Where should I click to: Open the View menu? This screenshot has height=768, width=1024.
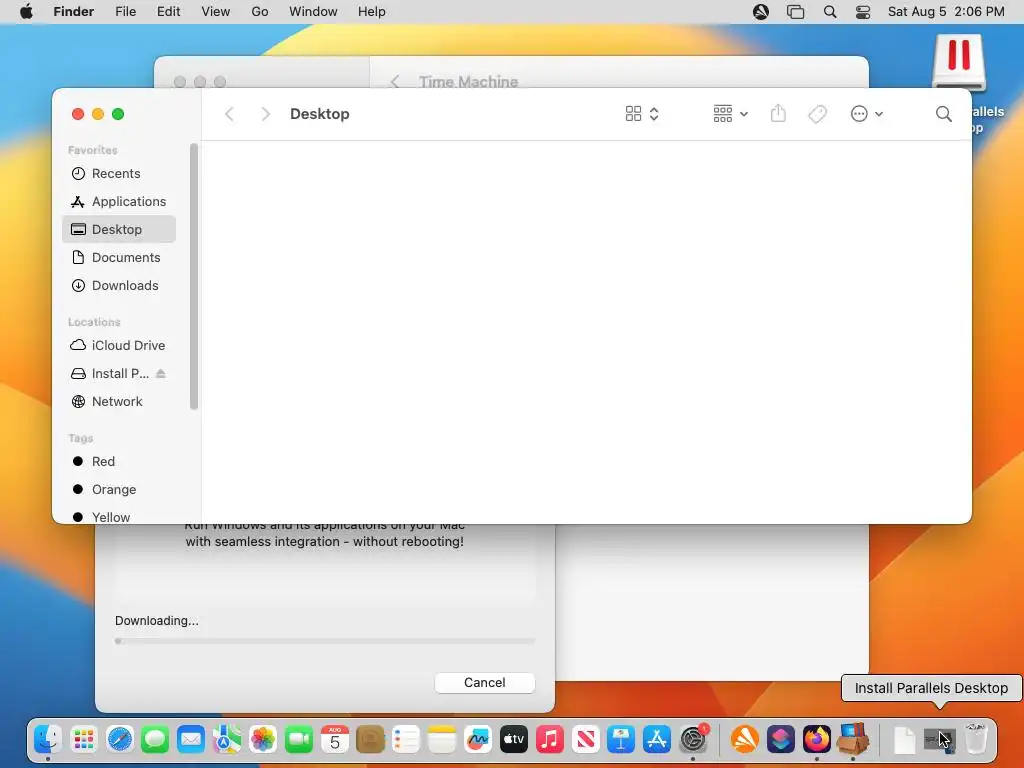click(216, 12)
